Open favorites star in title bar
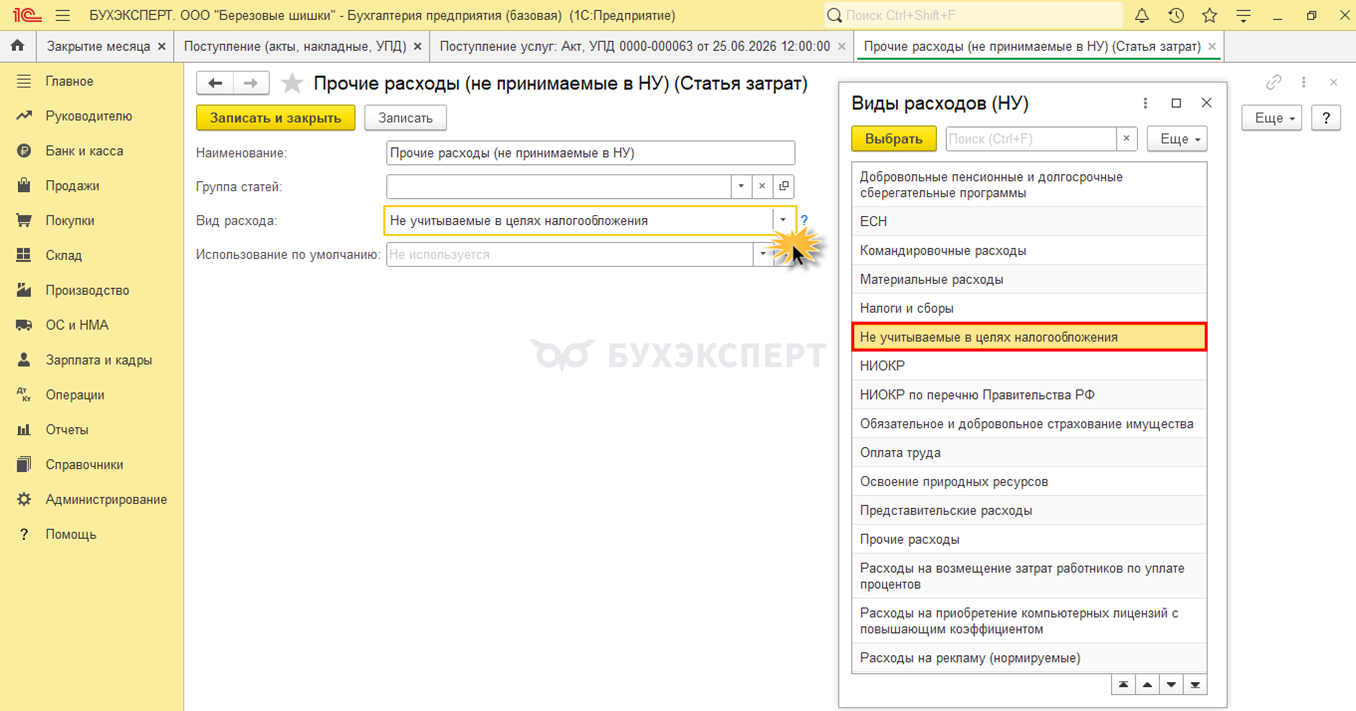 click(x=1210, y=16)
